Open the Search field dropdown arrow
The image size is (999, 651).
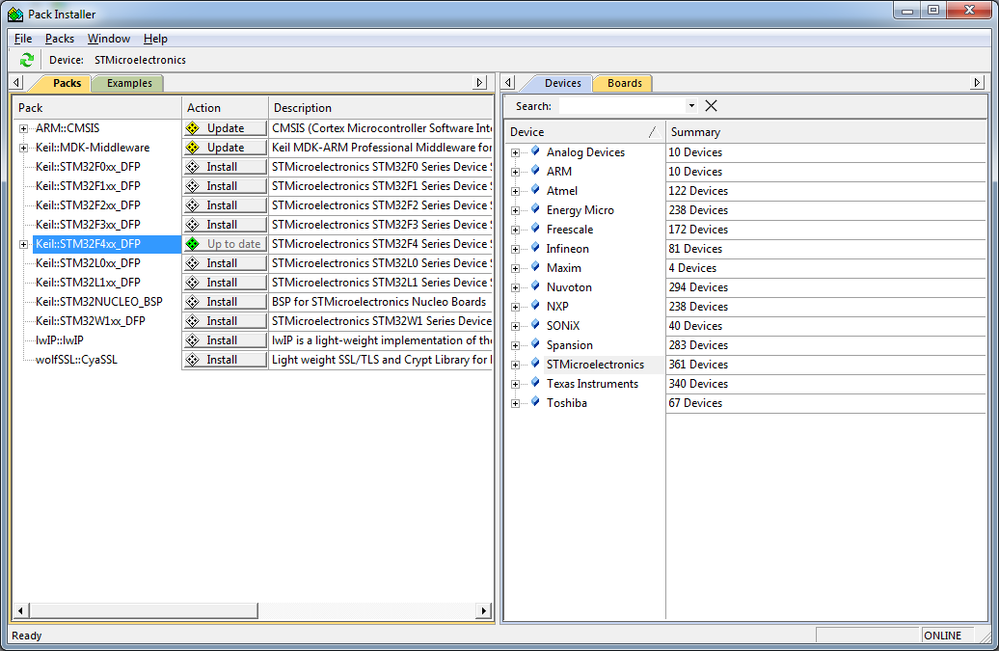pos(691,106)
